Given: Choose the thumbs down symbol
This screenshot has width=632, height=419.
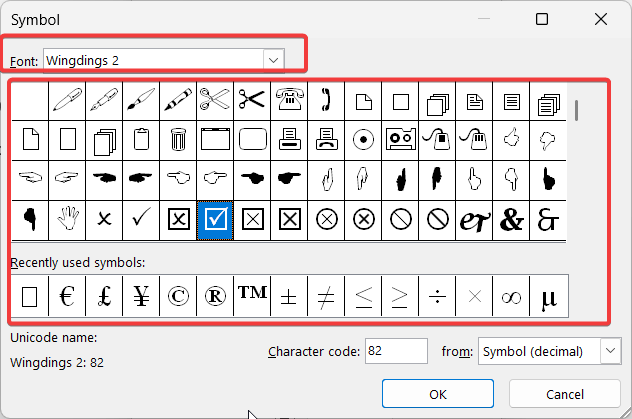Looking at the screenshot, I should pos(548,140).
